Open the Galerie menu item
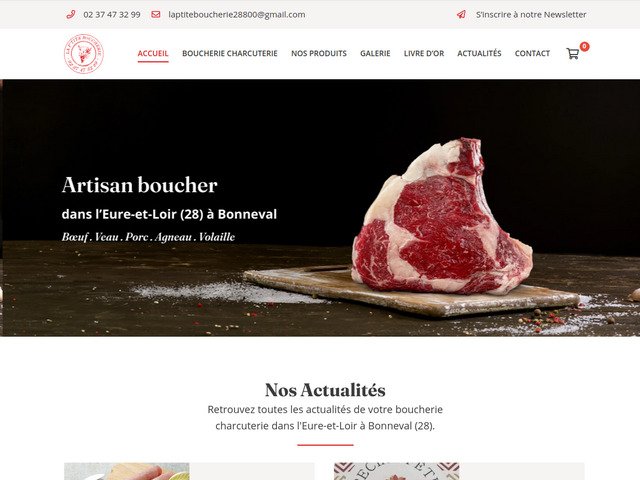 pos(375,53)
